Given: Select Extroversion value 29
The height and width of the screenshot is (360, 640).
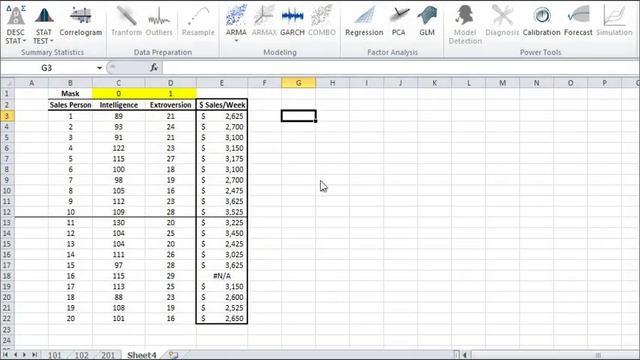Looking at the screenshot, I should pos(171,276).
